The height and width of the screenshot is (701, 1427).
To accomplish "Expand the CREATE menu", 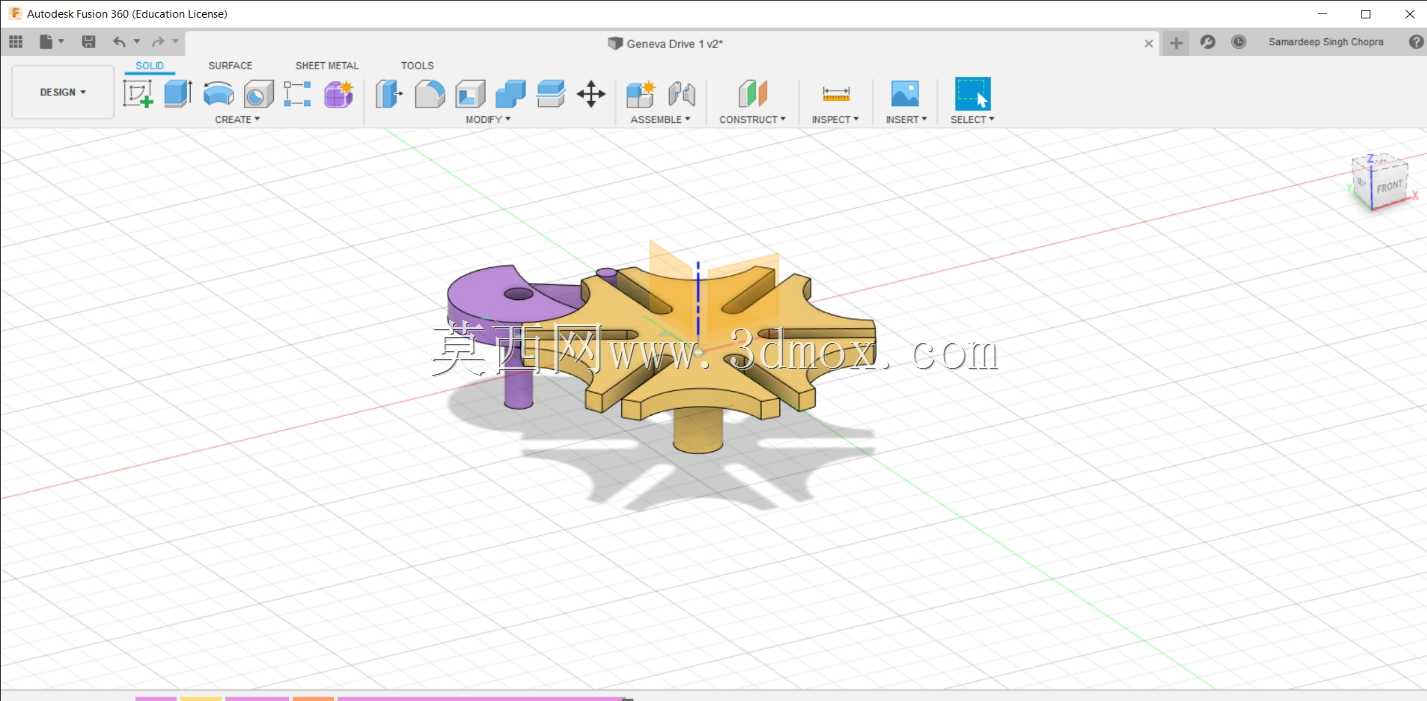I will coord(237,119).
